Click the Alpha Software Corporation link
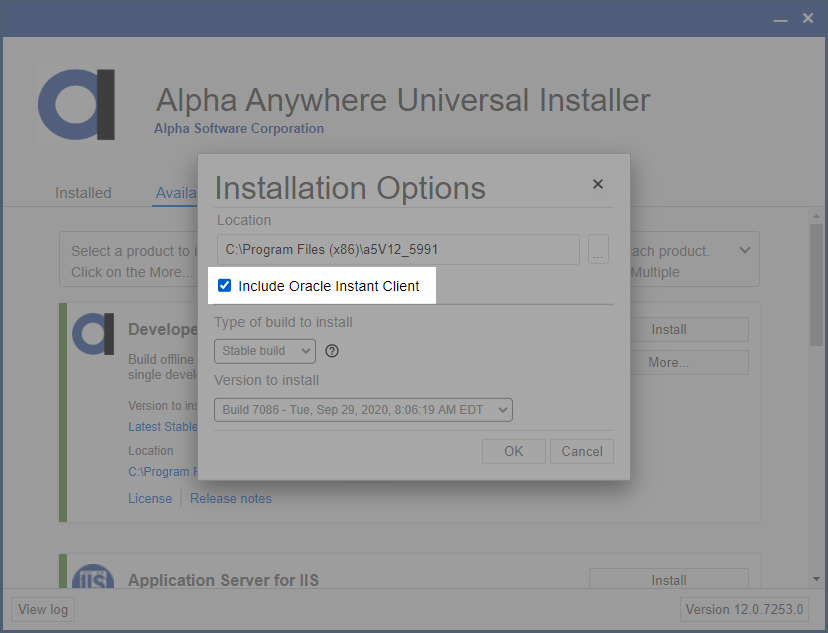This screenshot has height=633, width=828. click(x=239, y=128)
